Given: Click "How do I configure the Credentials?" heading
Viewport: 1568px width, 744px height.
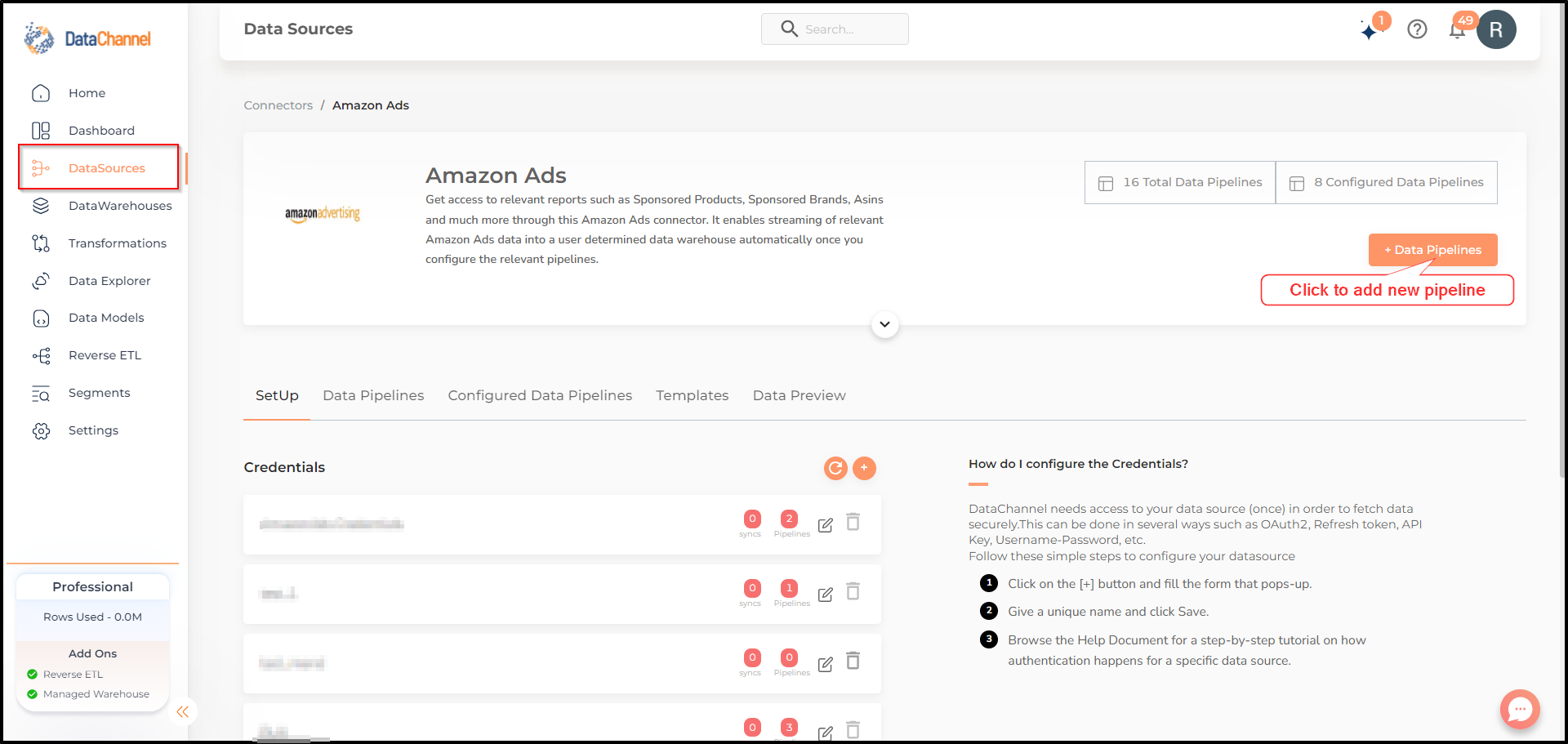Looking at the screenshot, I should coord(1078,464).
